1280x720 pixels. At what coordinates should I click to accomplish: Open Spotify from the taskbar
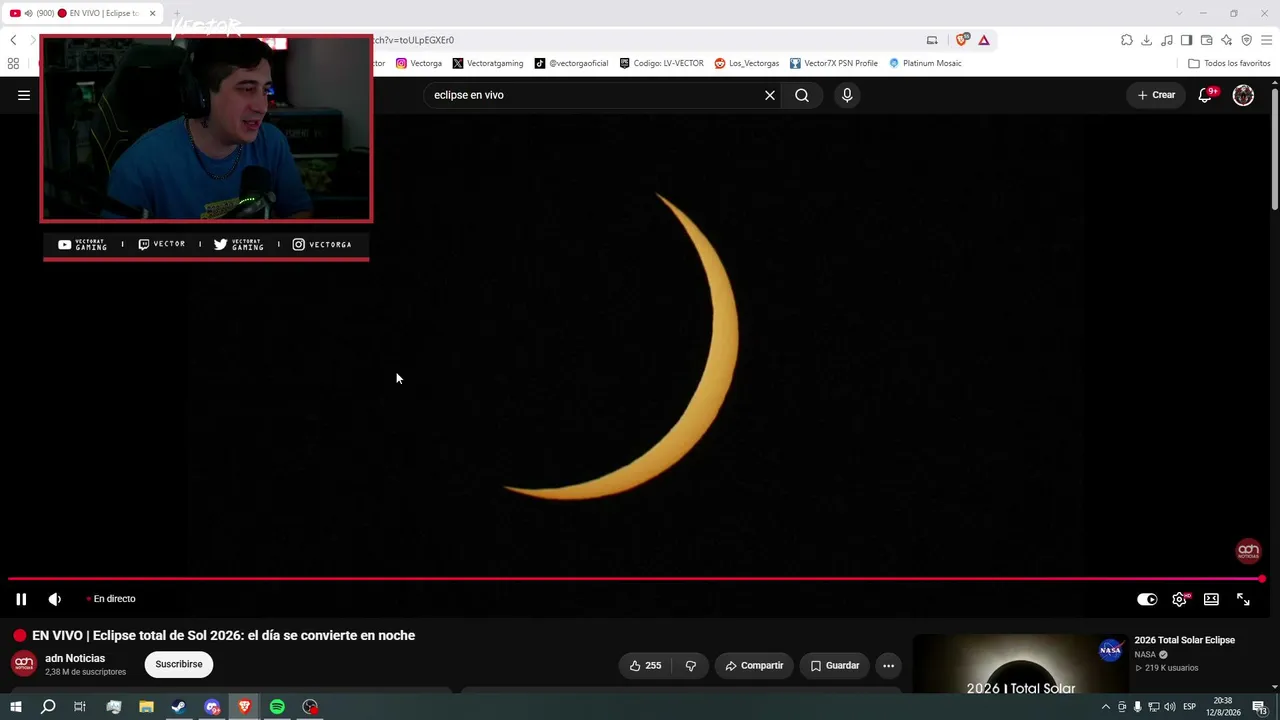point(277,707)
